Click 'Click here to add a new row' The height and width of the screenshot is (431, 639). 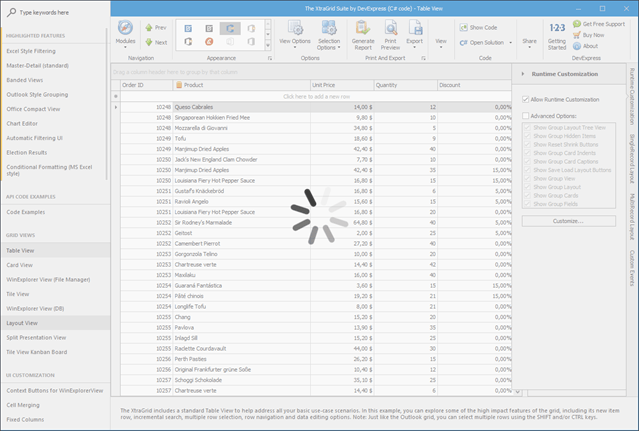tap(317, 97)
